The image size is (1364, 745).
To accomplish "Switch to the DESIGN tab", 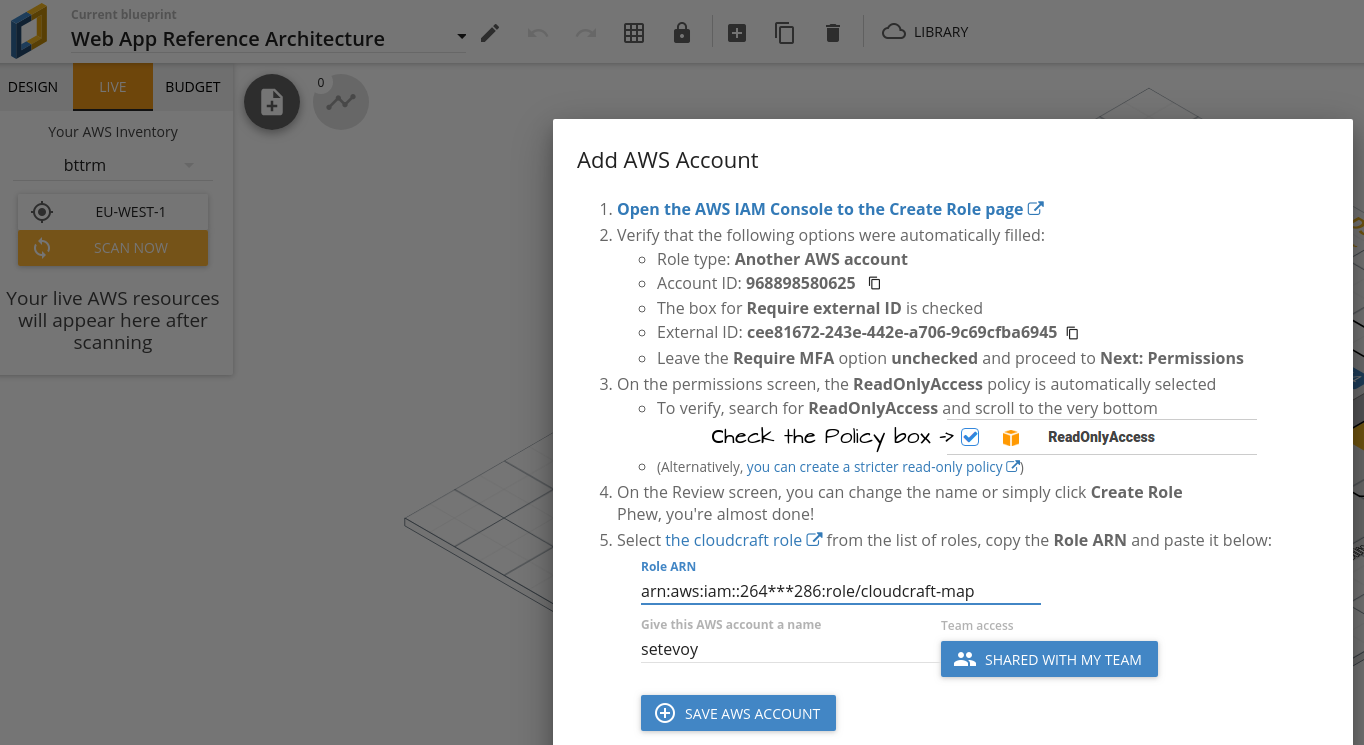I will tap(33, 87).
